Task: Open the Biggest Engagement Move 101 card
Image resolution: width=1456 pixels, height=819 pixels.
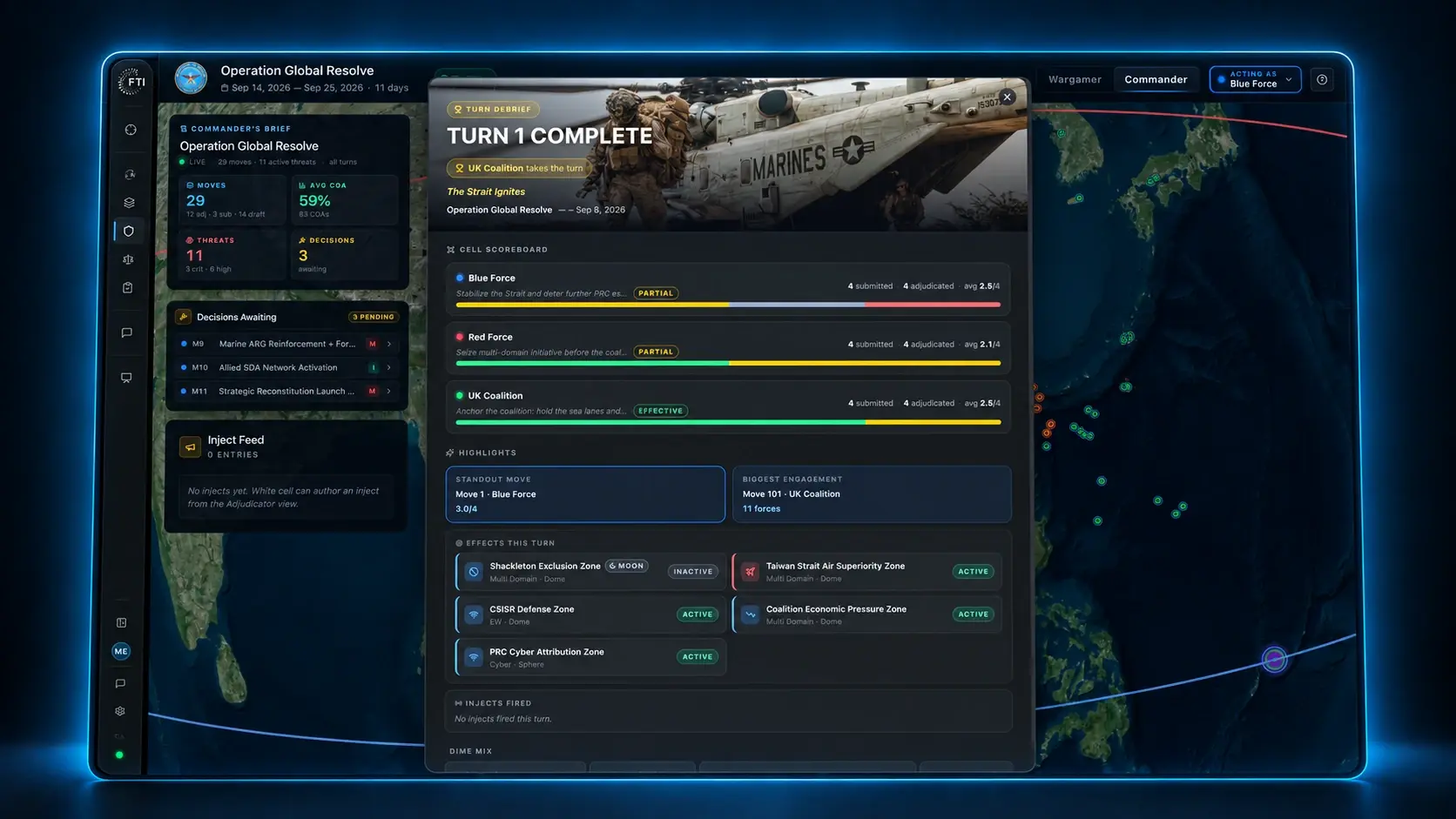Action: pos(872,494)
